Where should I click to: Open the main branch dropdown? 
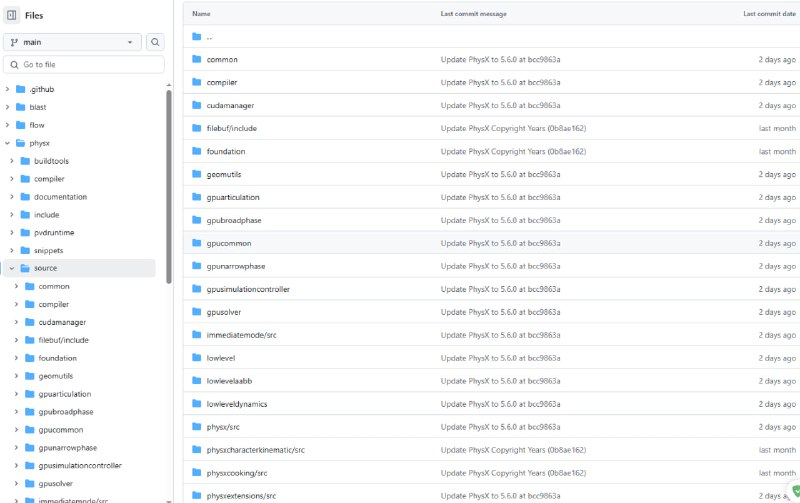coord(73,42)
